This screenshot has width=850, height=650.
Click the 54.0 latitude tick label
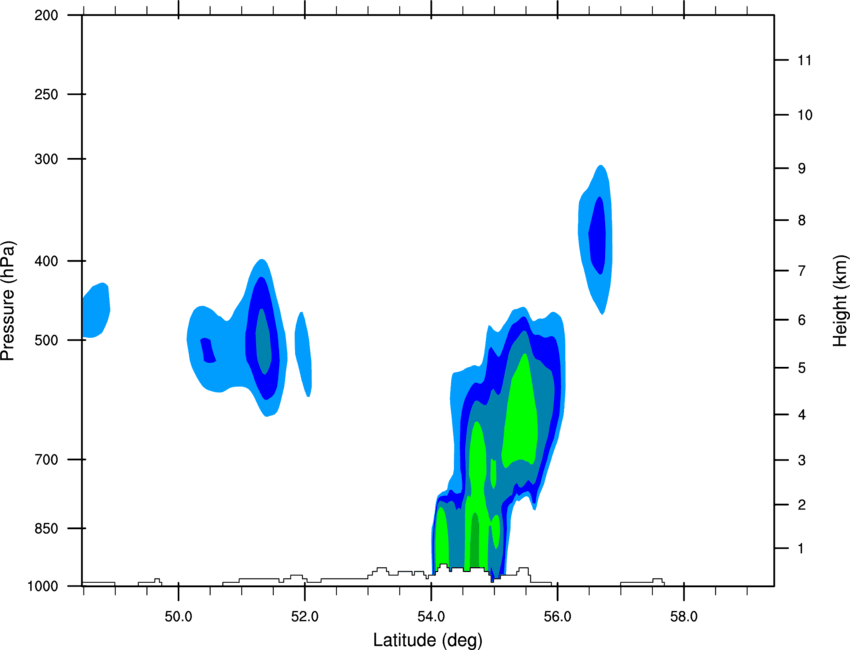coord(431,617)
